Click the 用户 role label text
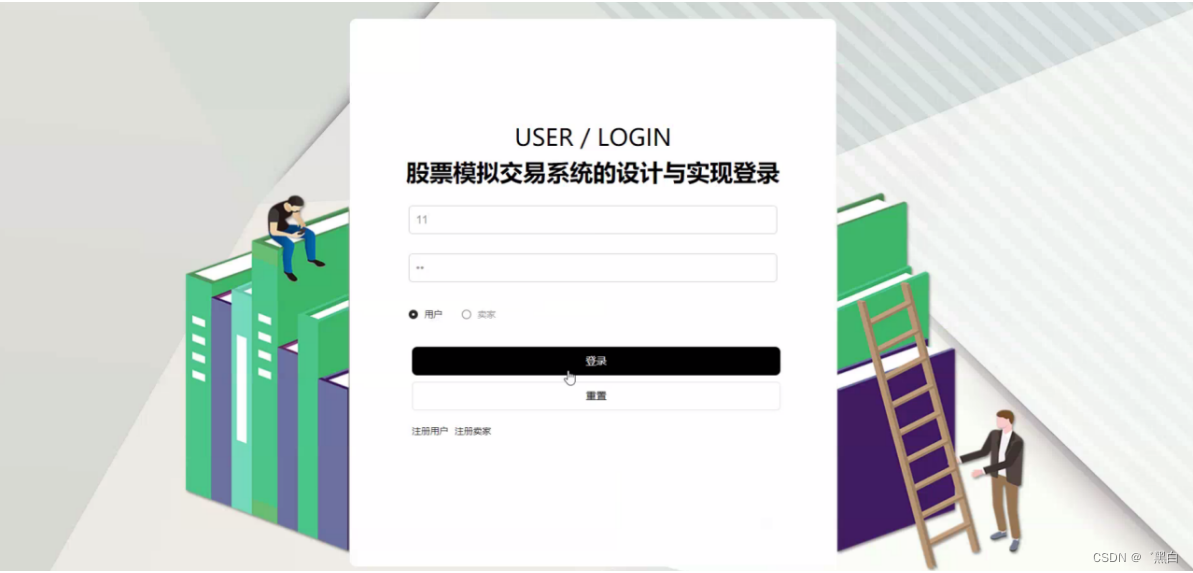The width and height of the screenshot is (1193, 573). point(433,314)
